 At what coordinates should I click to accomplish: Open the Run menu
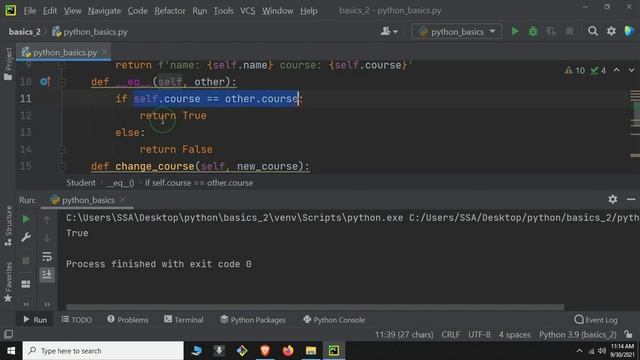coord(200,11)
